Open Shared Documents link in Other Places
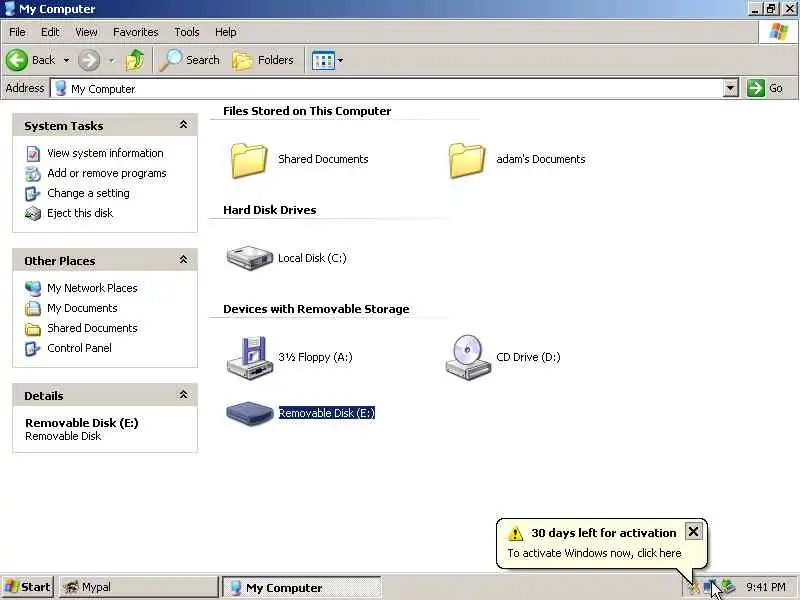 click(x=92, y=328)
